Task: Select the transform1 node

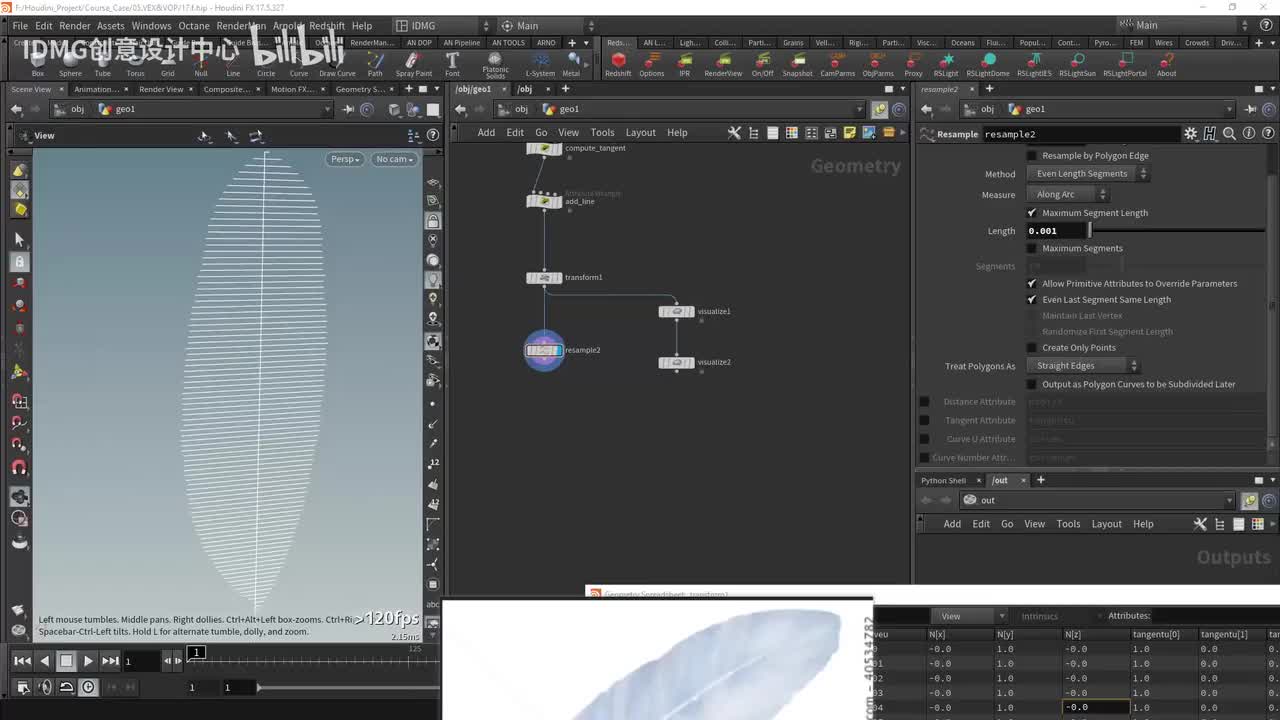Action: (544, 277)
